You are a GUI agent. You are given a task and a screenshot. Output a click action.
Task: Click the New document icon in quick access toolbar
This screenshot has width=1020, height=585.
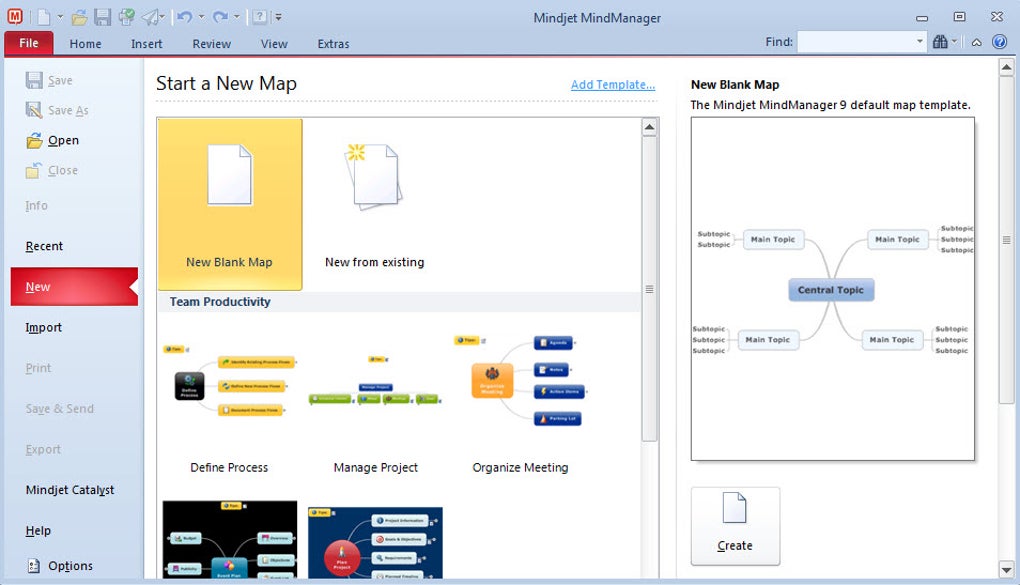tap(44, 17)
